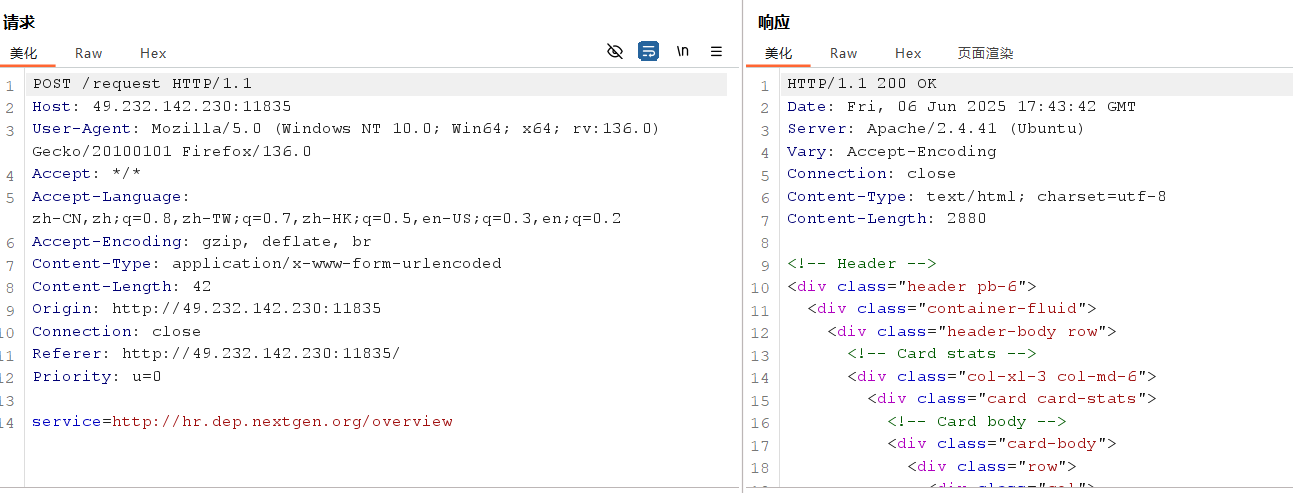This screenshot has height=493, width=1293.
Task: Toggle the line wrap icon in request toolbar
Action: (648, 51)
